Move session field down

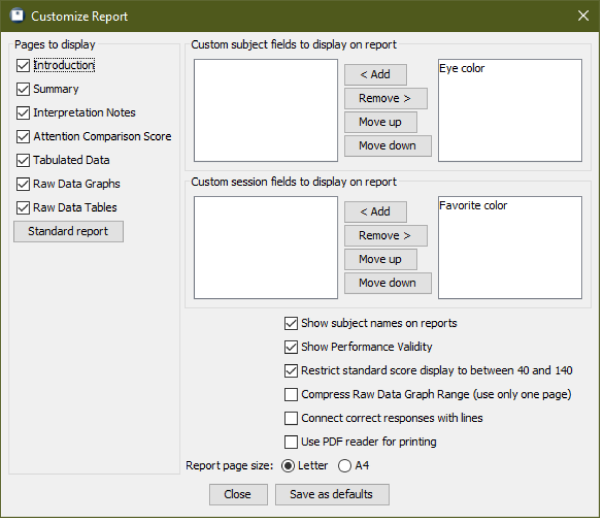(x=388, y=283)
